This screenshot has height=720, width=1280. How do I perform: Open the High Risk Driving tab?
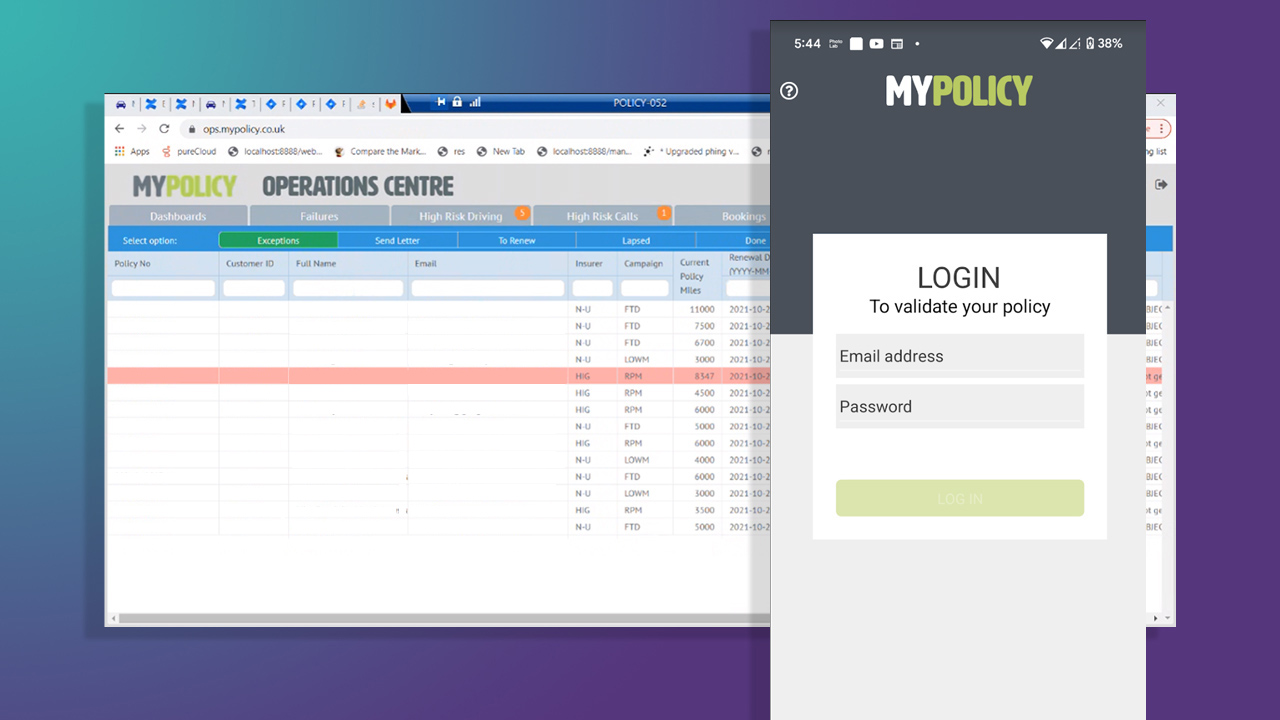(461, 216)
